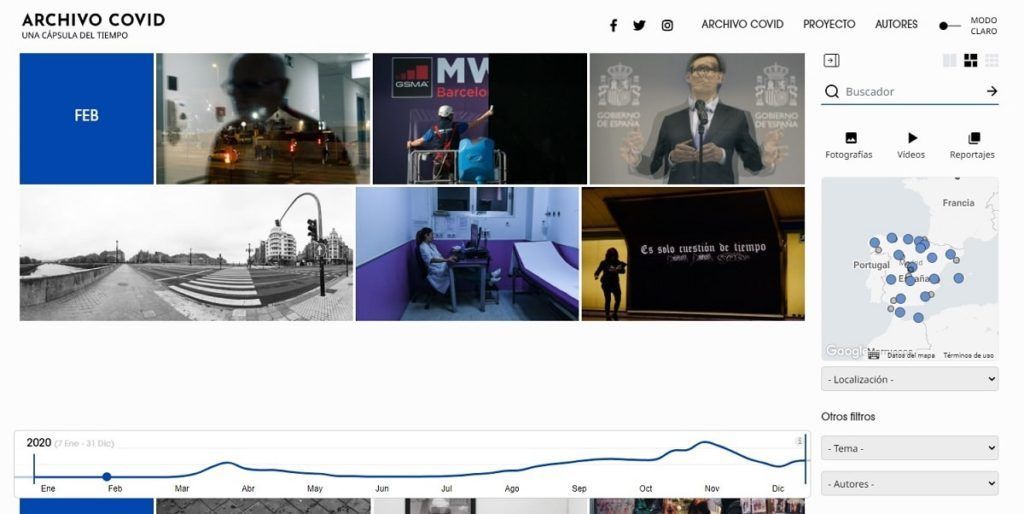Jump to Mar on the timeline
1024x514 pixels.
182,489
